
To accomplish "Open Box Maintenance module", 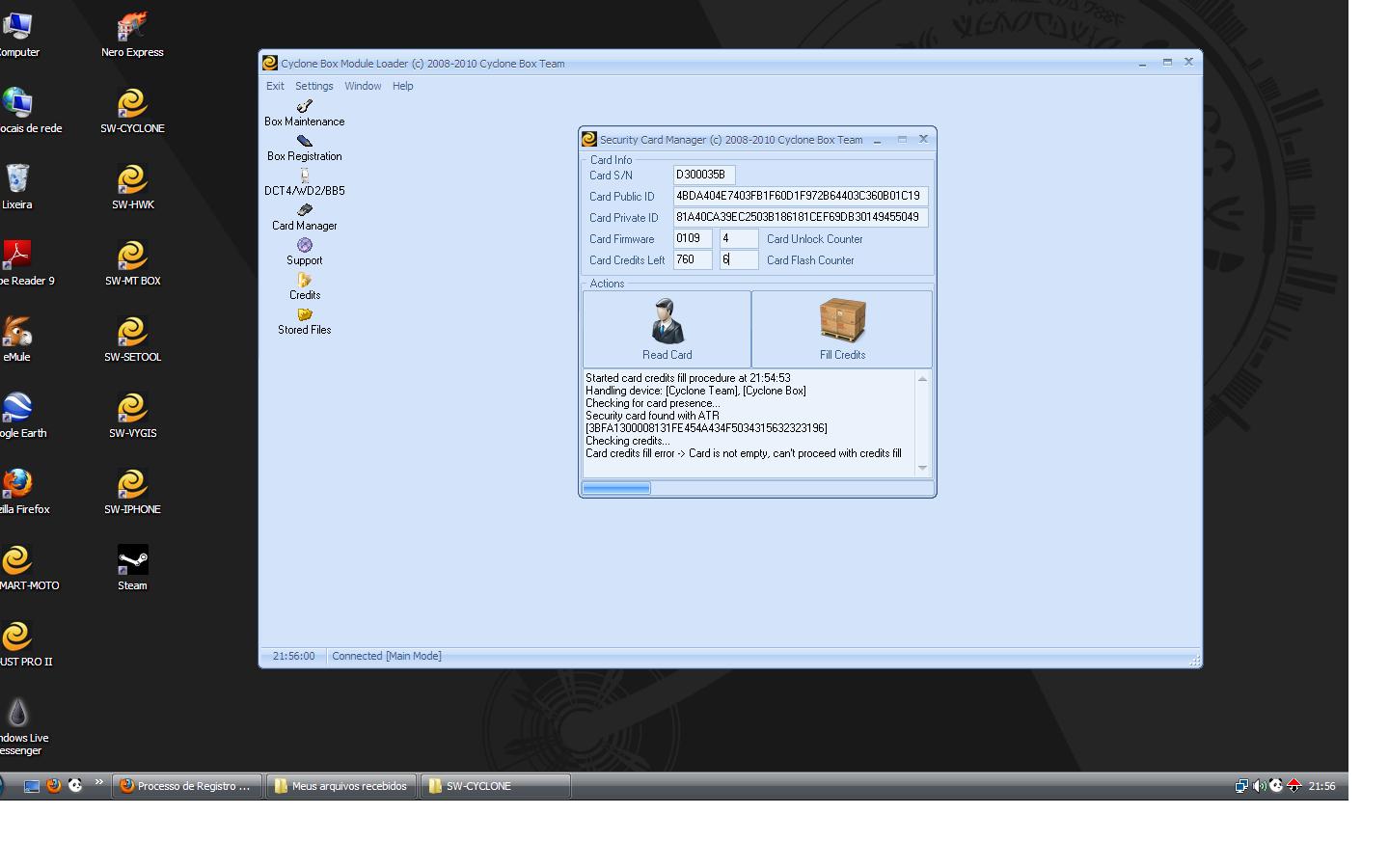I will (304, 113).
